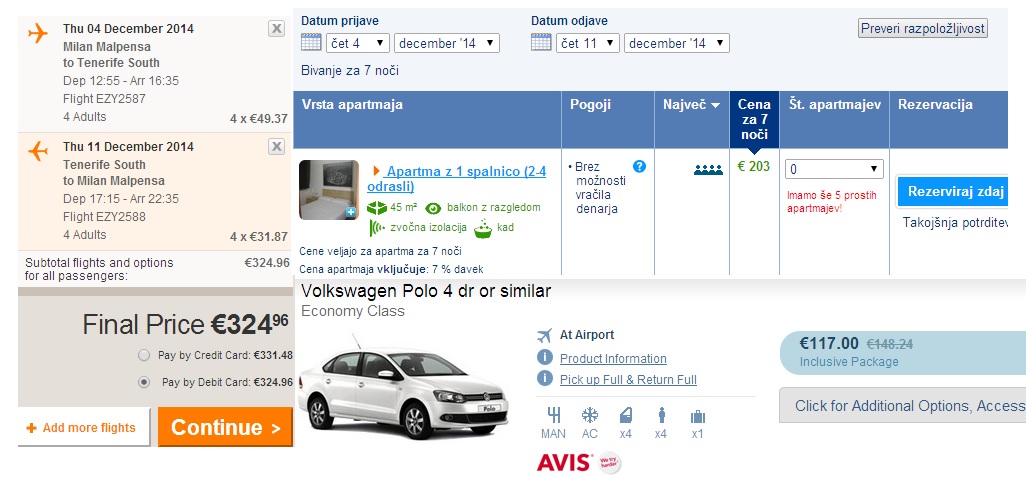The image size is (1026, 478).
Task: Click the Preveri razpoložljivost button
Action: 922,28
